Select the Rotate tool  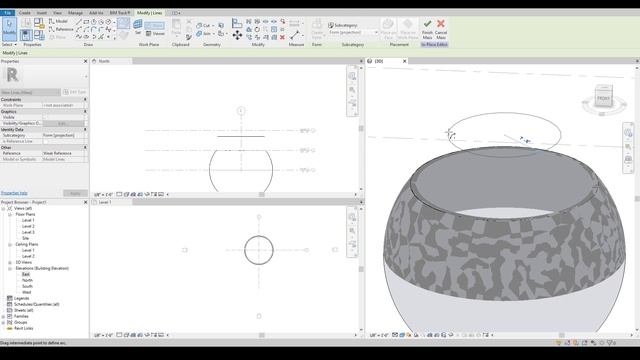[x=257, y=29]
